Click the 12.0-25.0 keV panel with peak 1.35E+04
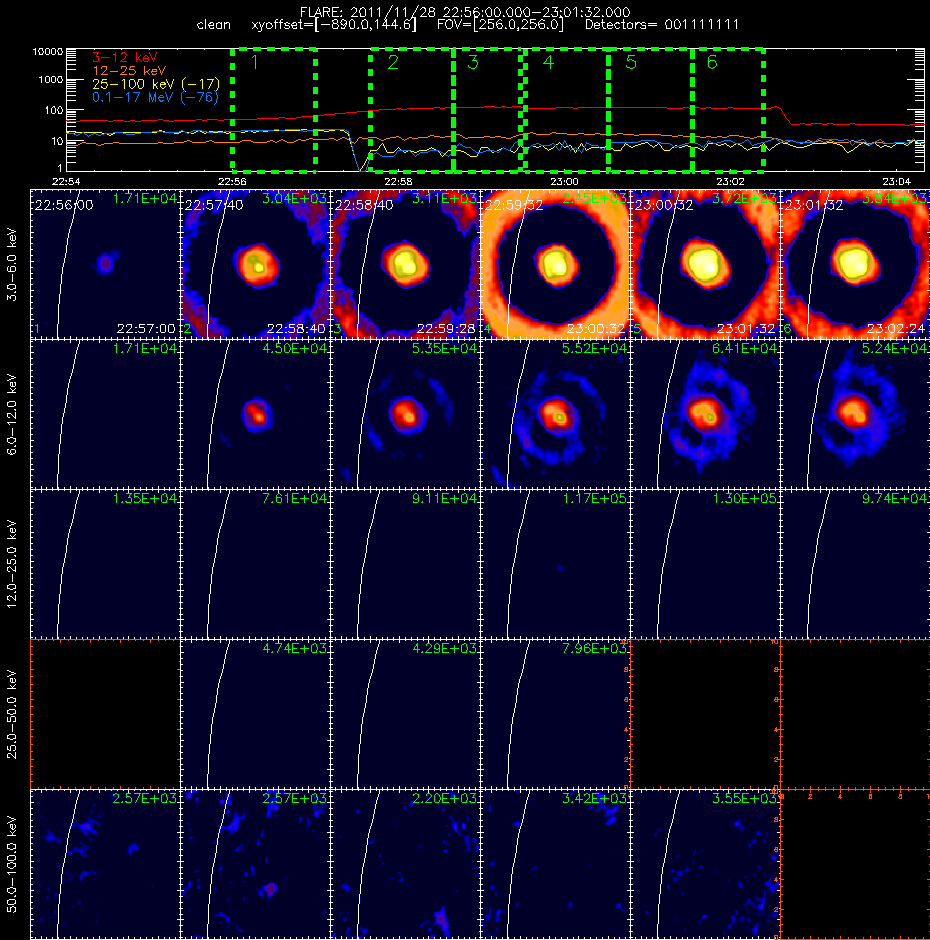930x940 pixels. click(105, 564)
